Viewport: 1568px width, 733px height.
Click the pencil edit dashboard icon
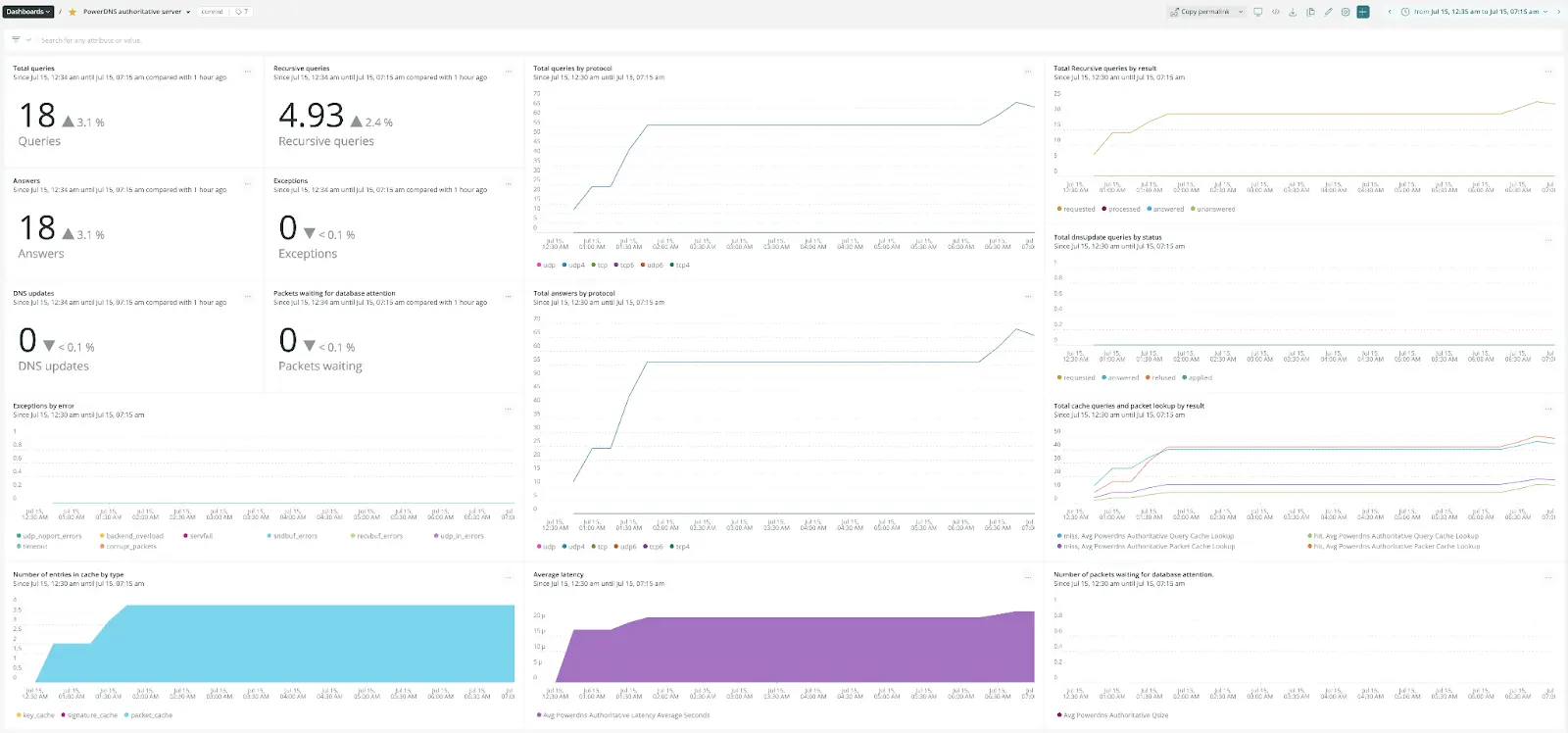coord(1328,12)
